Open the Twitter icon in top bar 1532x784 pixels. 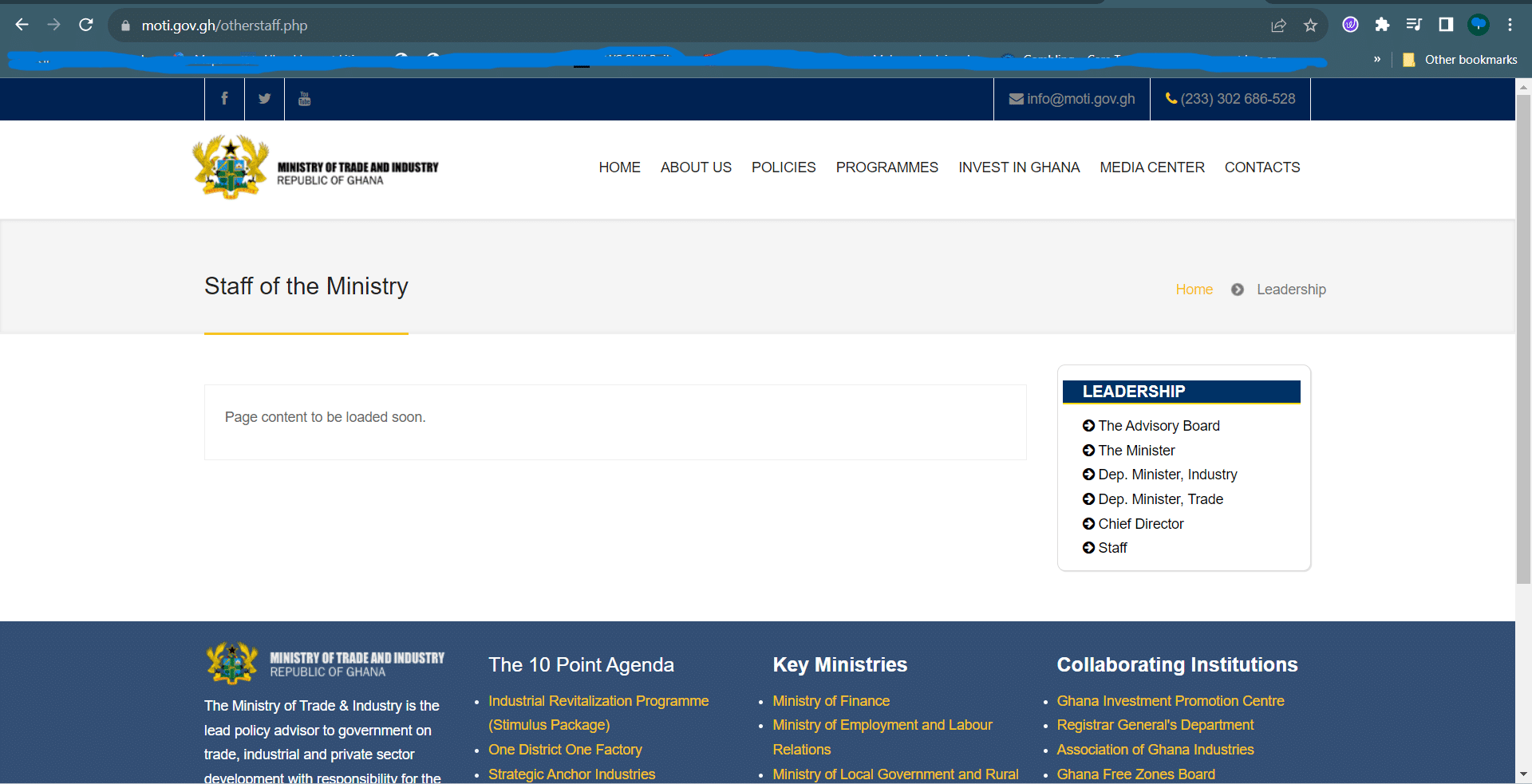pyautogui.click(x=264, y=99)
